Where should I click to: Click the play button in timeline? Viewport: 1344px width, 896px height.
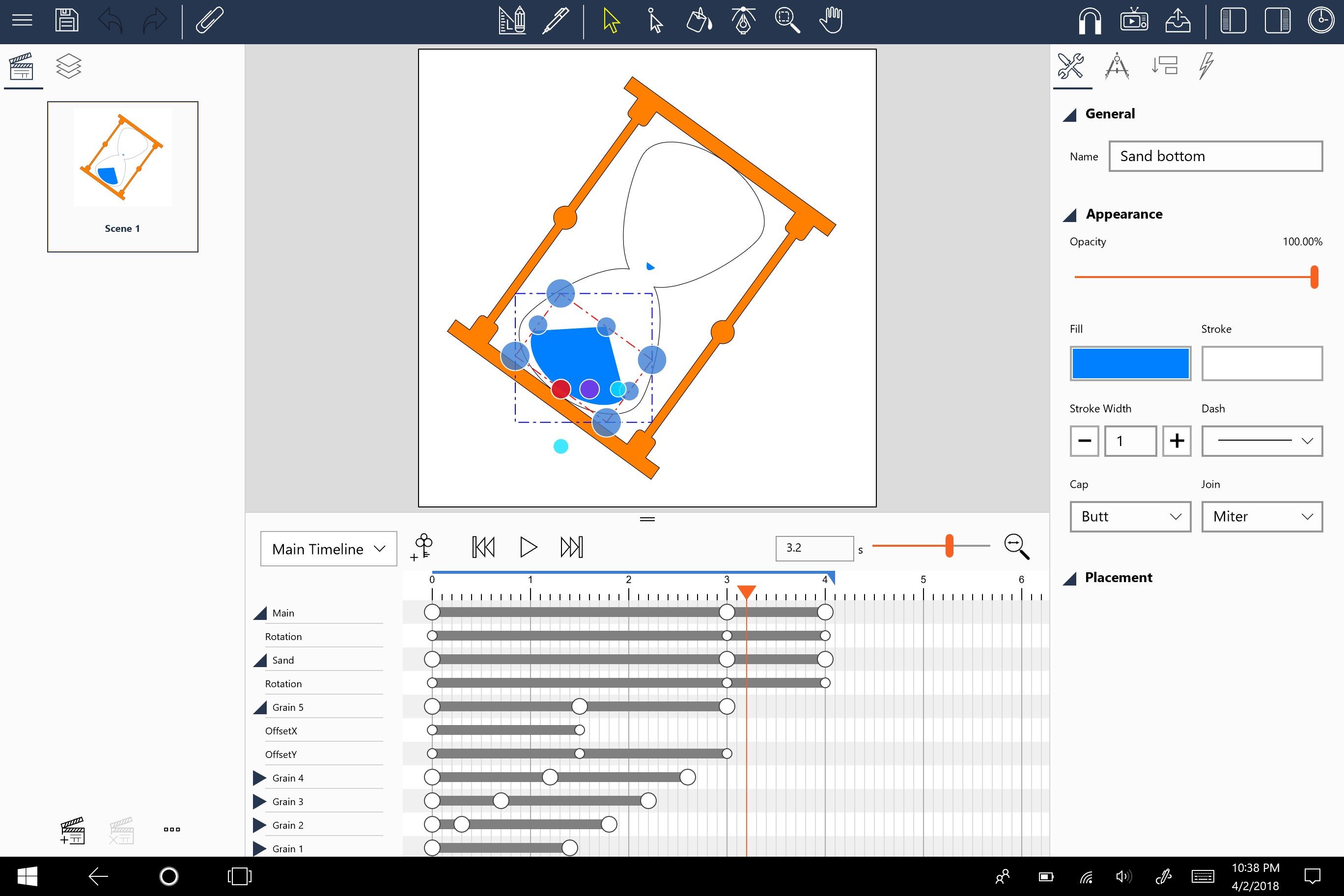click(527, 546)
